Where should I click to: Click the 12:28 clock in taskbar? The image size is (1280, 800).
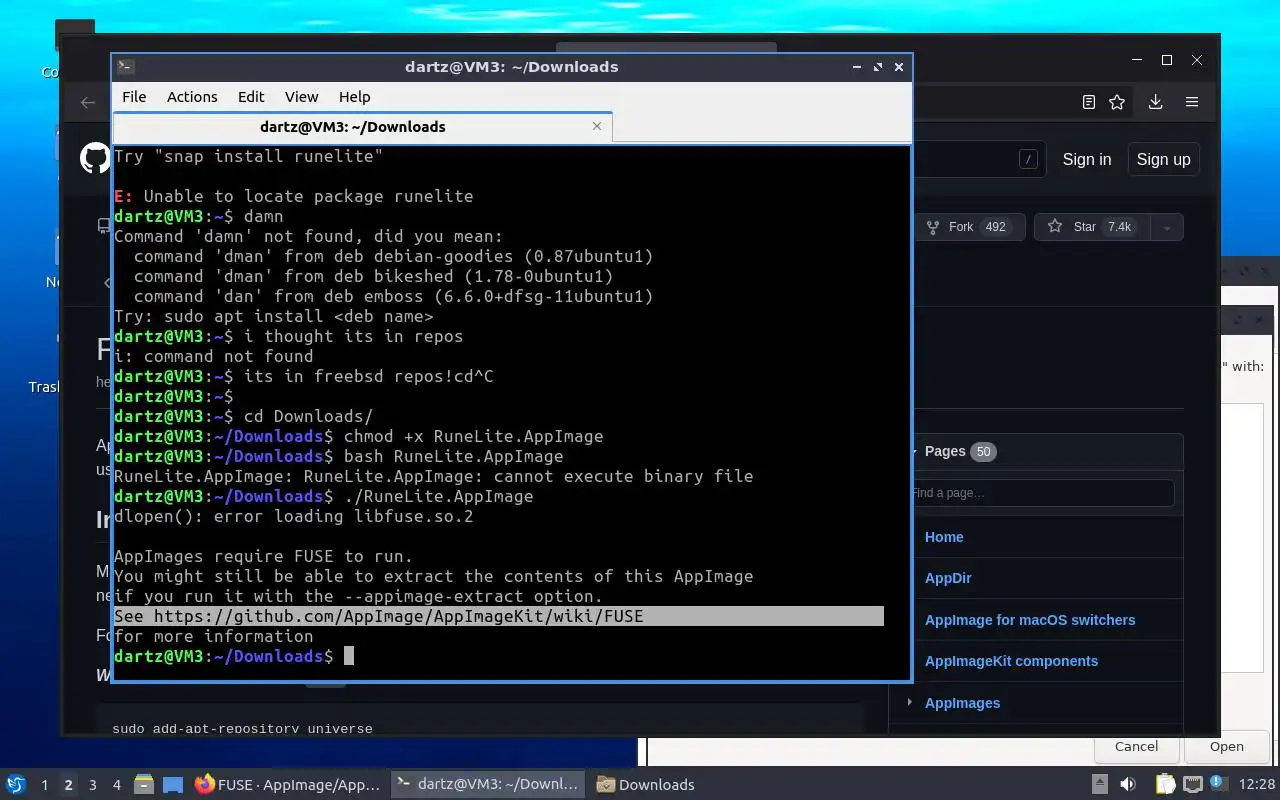pos(1257,785)
